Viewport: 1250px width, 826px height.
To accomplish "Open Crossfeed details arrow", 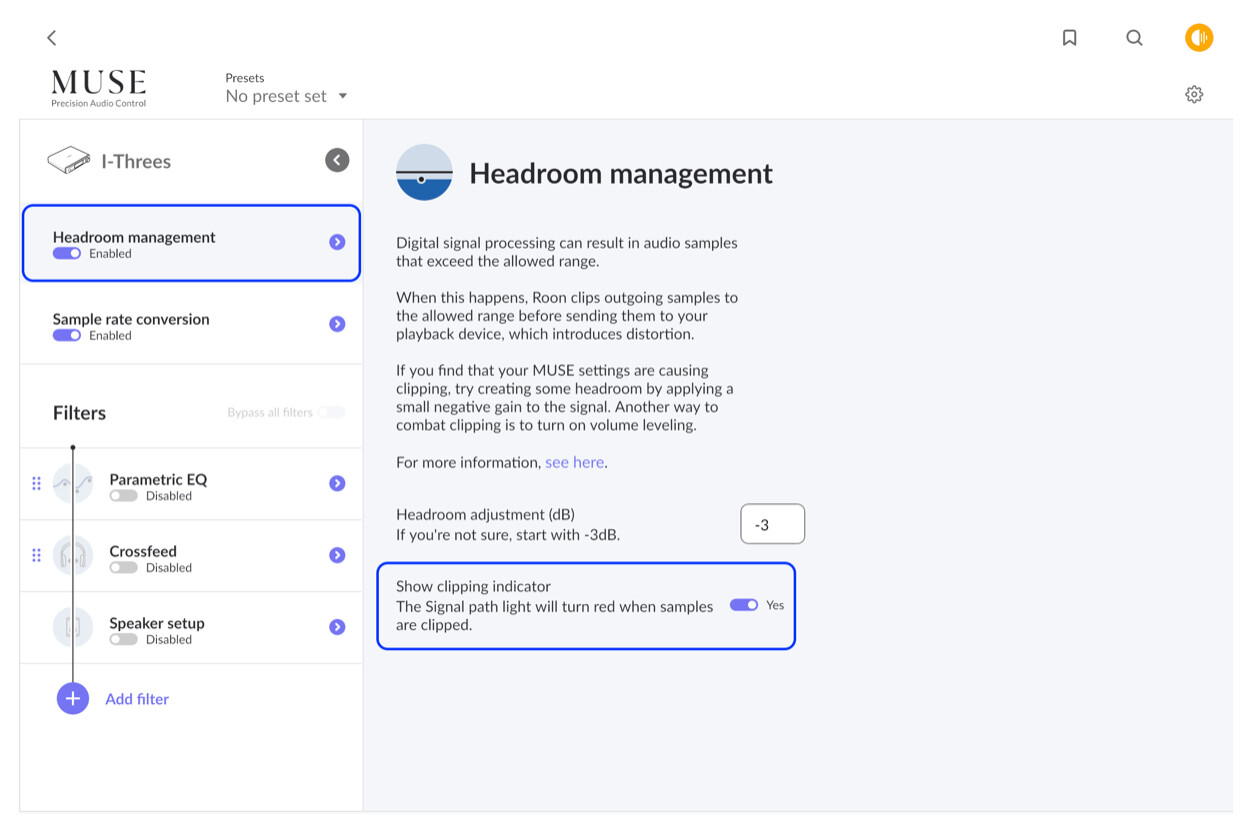I will click(337, 555).
